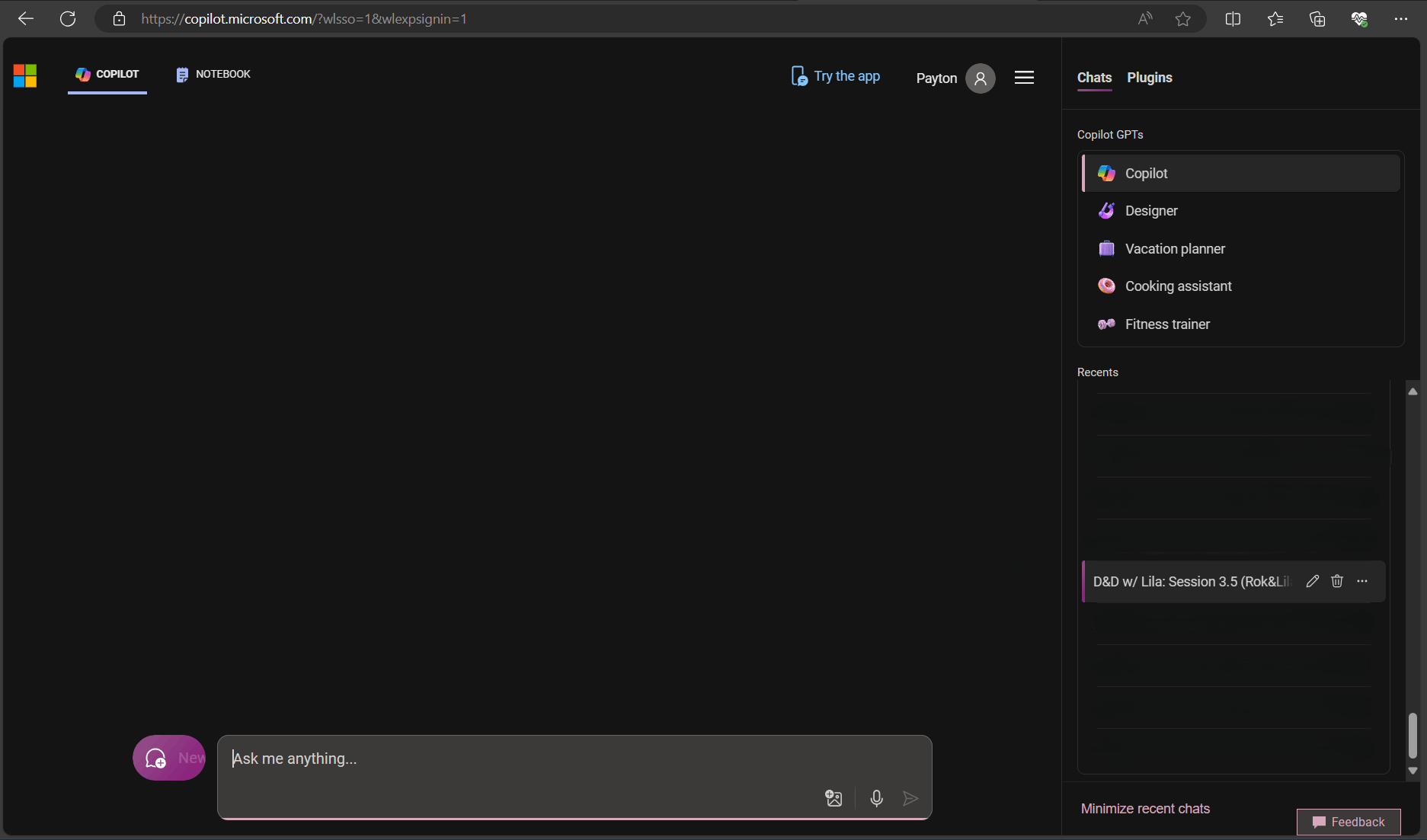Start a New topic chat
This screenshot has width=1427, height=840.
169,758
